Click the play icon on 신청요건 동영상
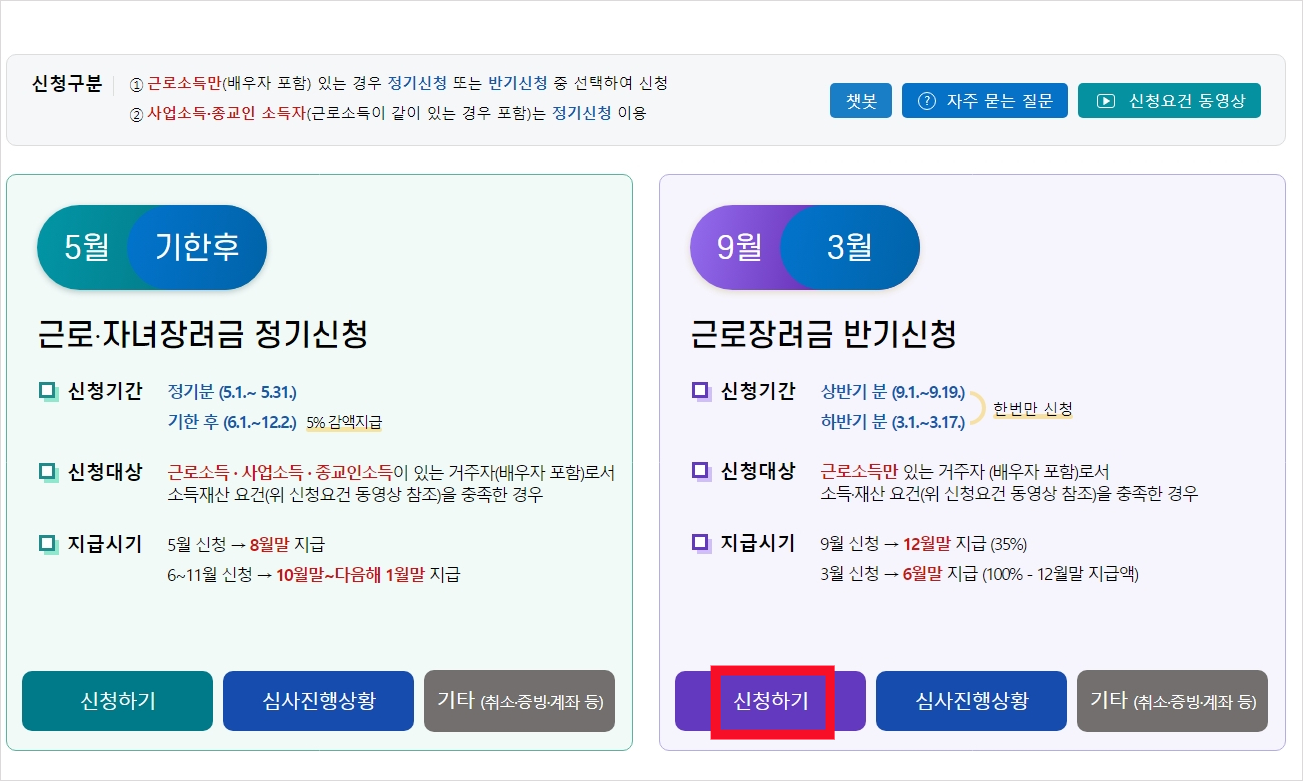The width and height of the screenshot is (1303, 781). click(x=1105, y=101)
